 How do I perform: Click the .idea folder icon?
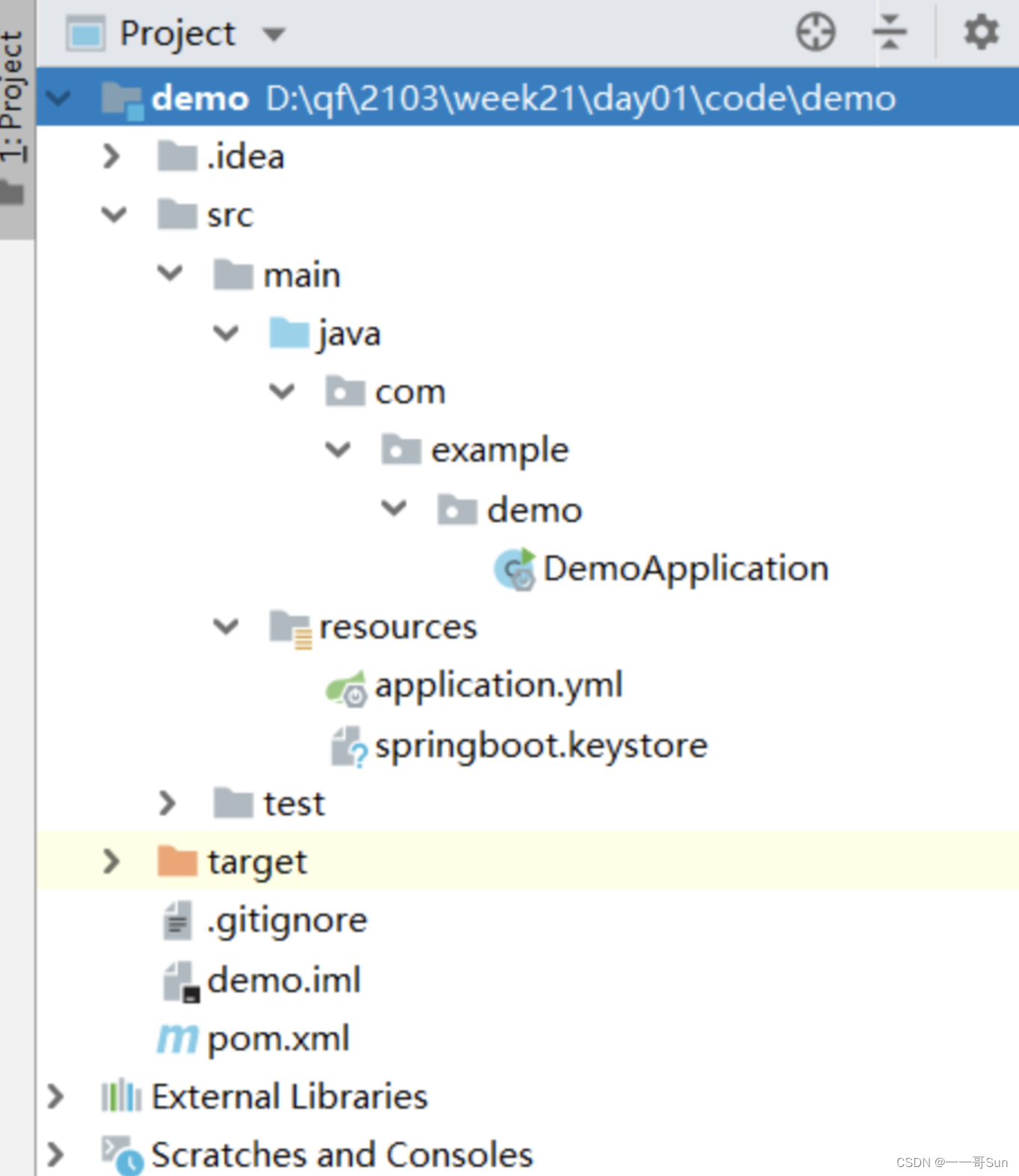click(x=177, y=156)
